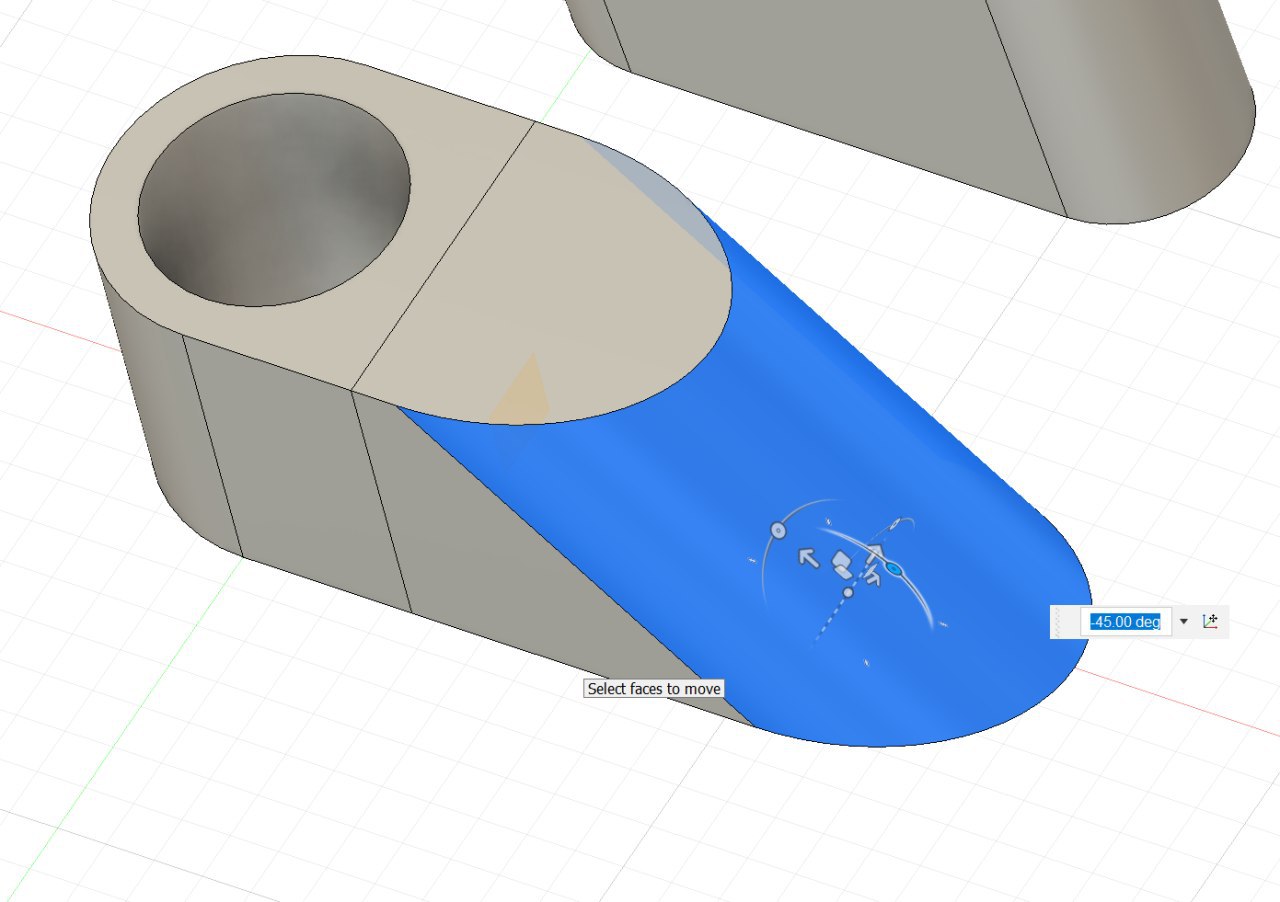Click the left-pointing translate arrow of manipulator
This screenshot has height=902, width=1280.
point(808,557)
